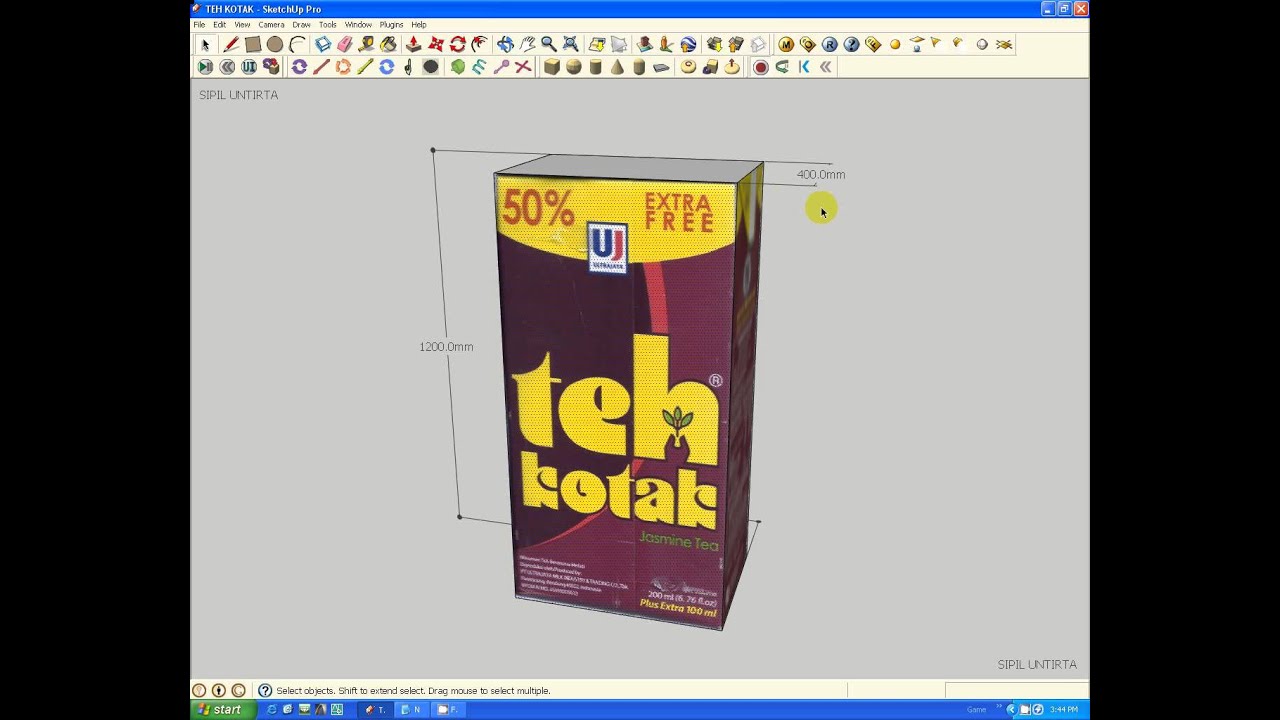
Task: Open the Camera menu
Action: [271, 24]
